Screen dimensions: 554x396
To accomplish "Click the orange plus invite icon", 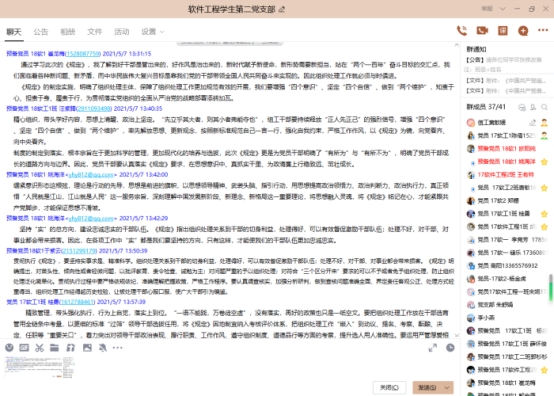I will click(523, 31).
